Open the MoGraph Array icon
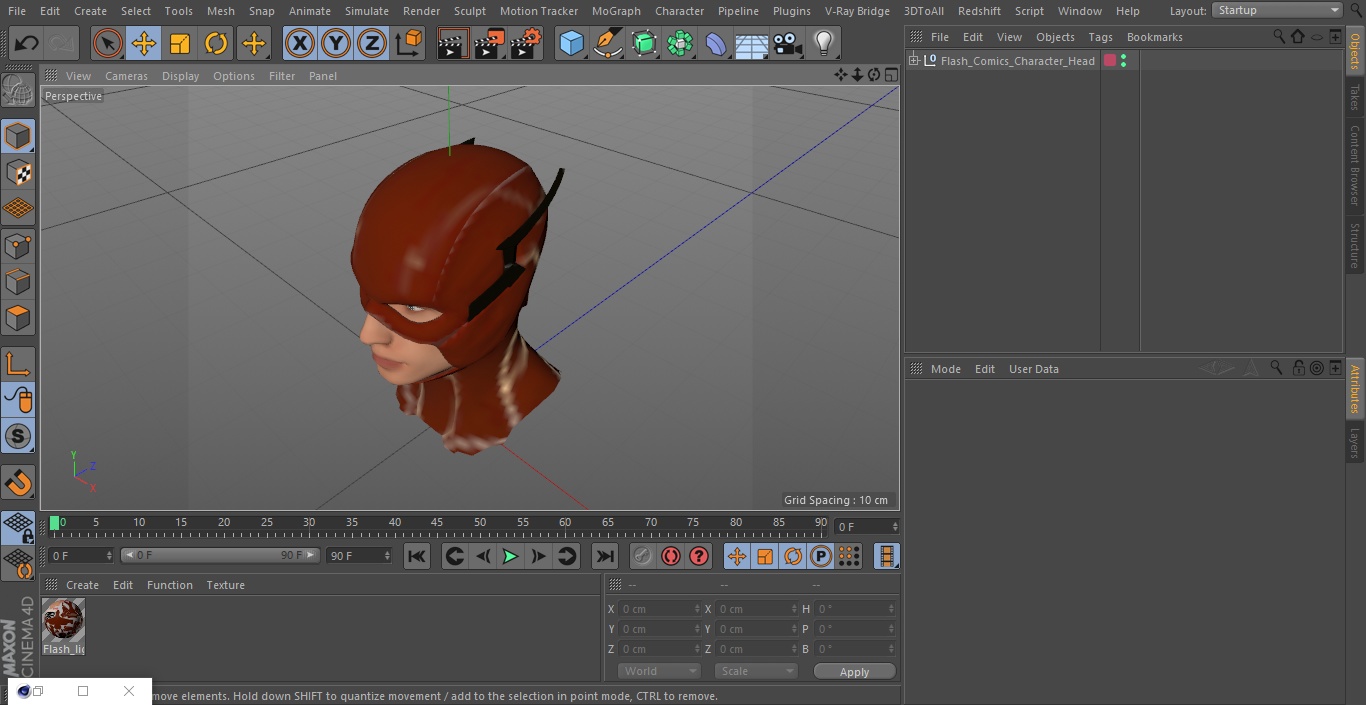The width and height of the screenshot is (1366, 705). 680,43
